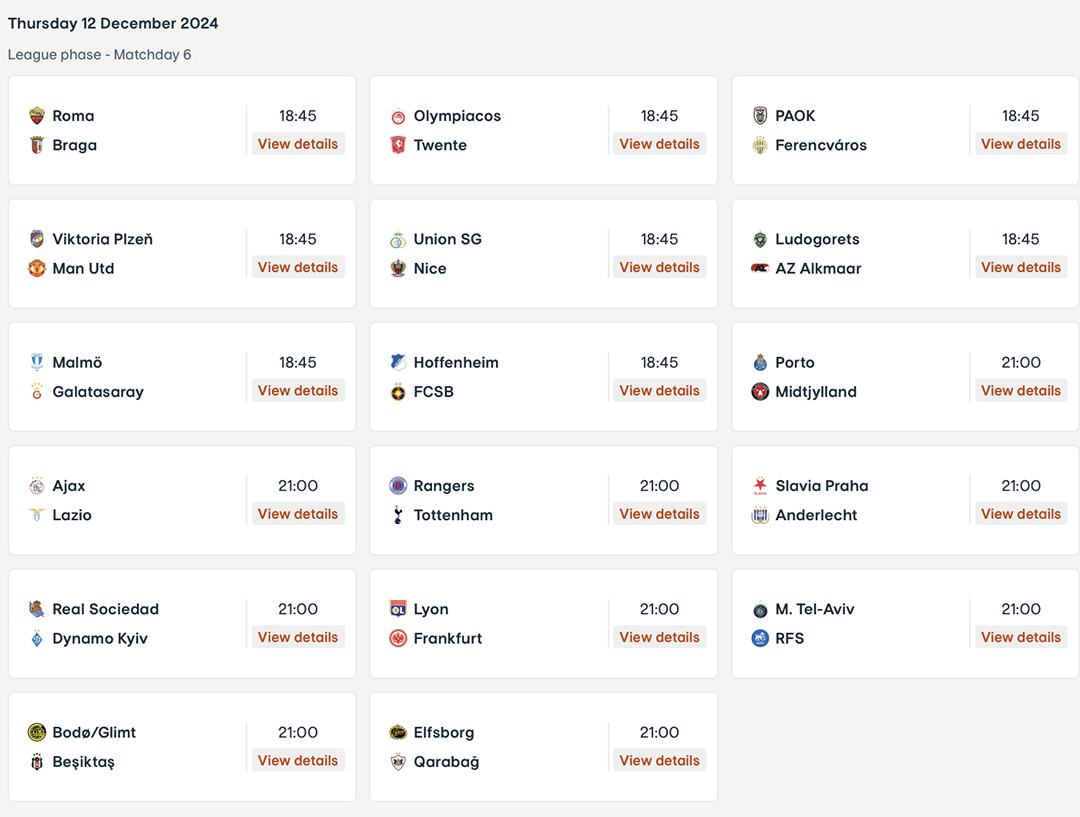View details for Roma vs Braga

pyautogui.click(x=298, y=144)
